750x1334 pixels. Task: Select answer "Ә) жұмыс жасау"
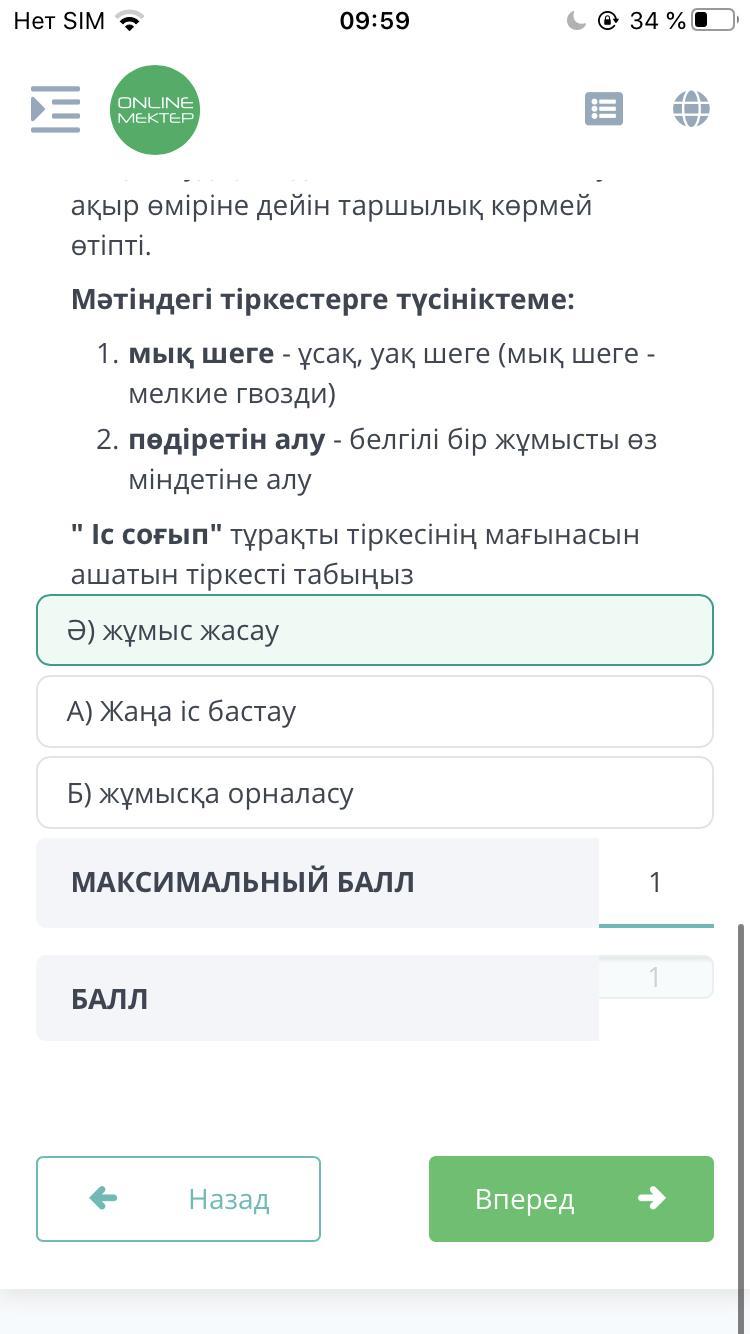(x=375, y=630)
